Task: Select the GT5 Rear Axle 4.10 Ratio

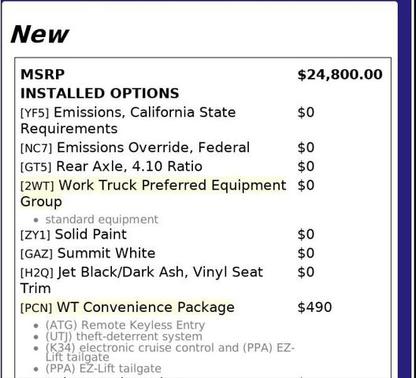Action: tap(111, 166)
